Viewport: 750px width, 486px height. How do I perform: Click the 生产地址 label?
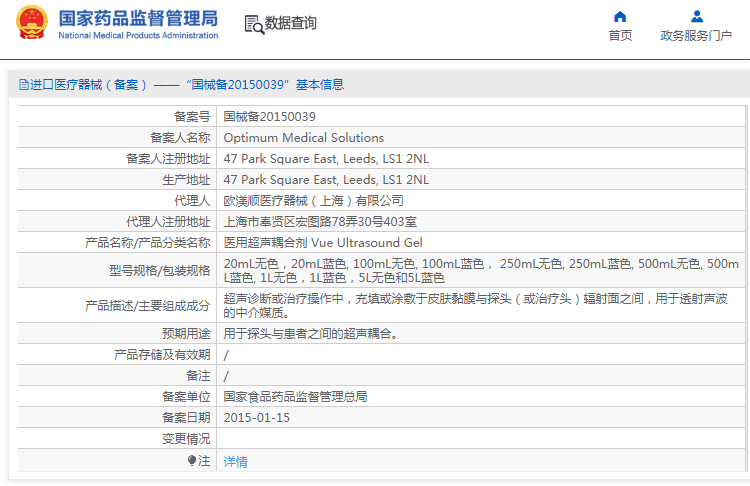click(x=186, y=180)
